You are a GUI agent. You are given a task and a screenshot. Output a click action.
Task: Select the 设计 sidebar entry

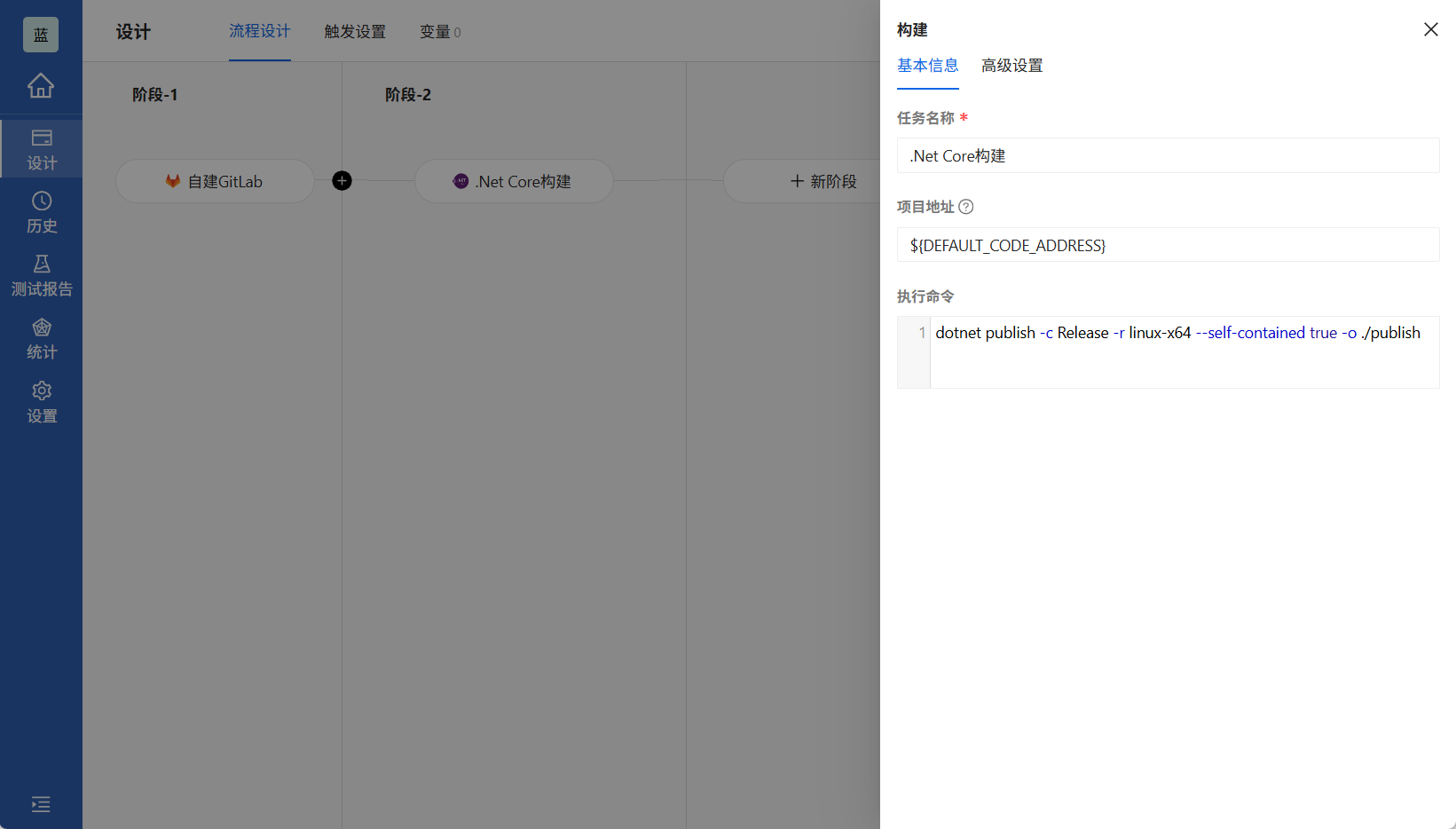pyautogui.click(x=41, y=148)
